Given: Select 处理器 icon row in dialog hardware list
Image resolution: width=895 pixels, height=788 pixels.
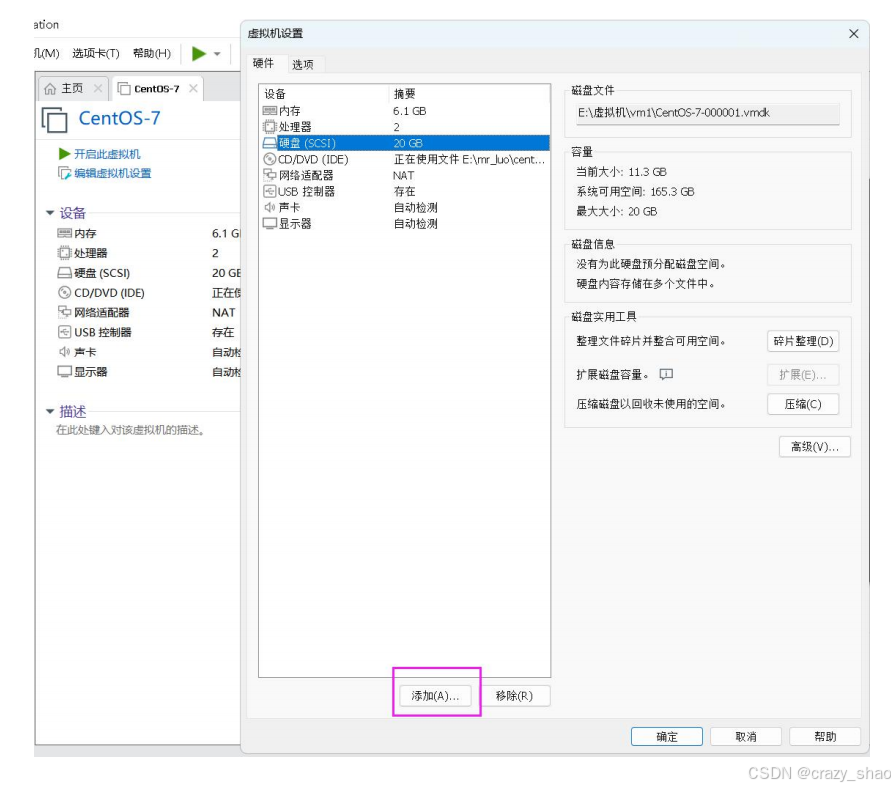Looking at the screenshot, I should 269,127.
